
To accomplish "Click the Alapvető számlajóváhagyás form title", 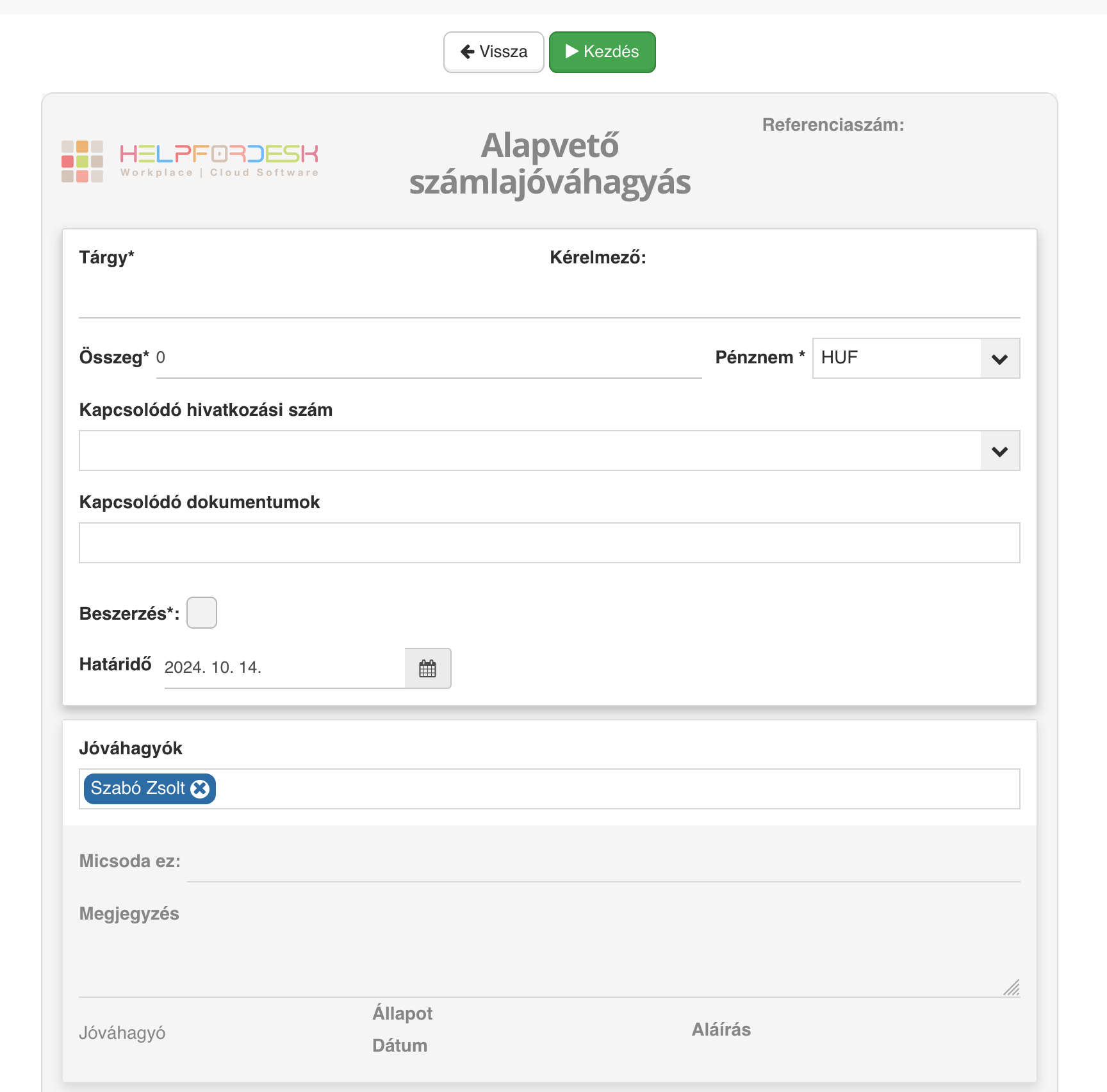I will point(550,164).
